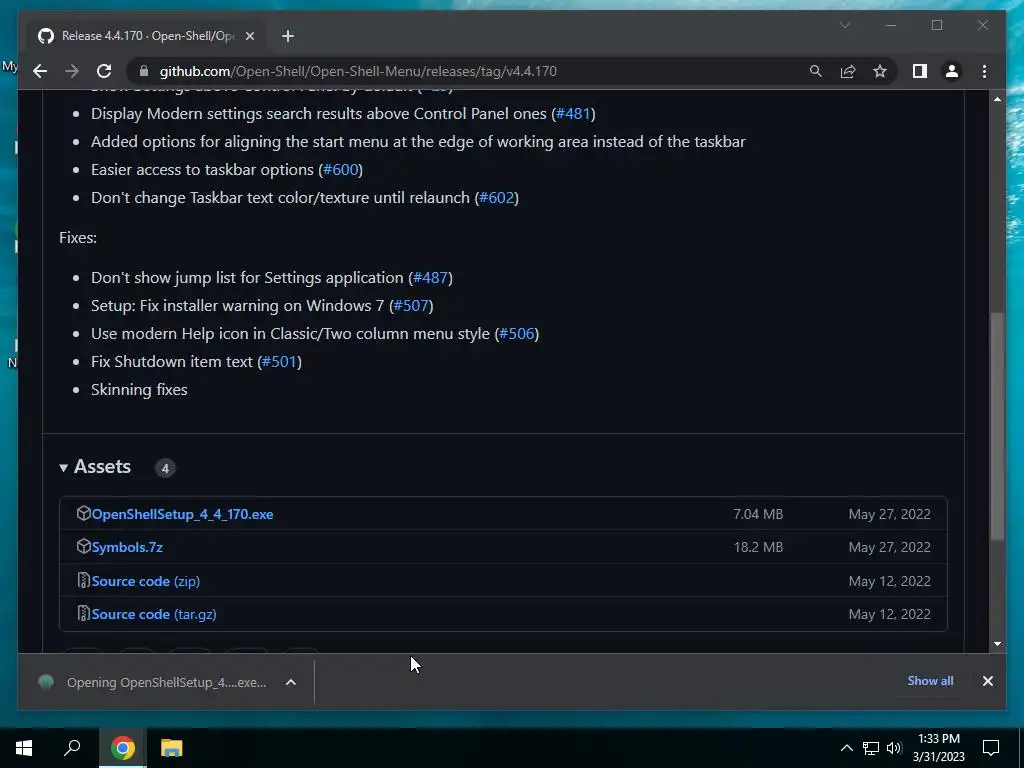
Task: Close the downloads bar
Action: [987, 681]
